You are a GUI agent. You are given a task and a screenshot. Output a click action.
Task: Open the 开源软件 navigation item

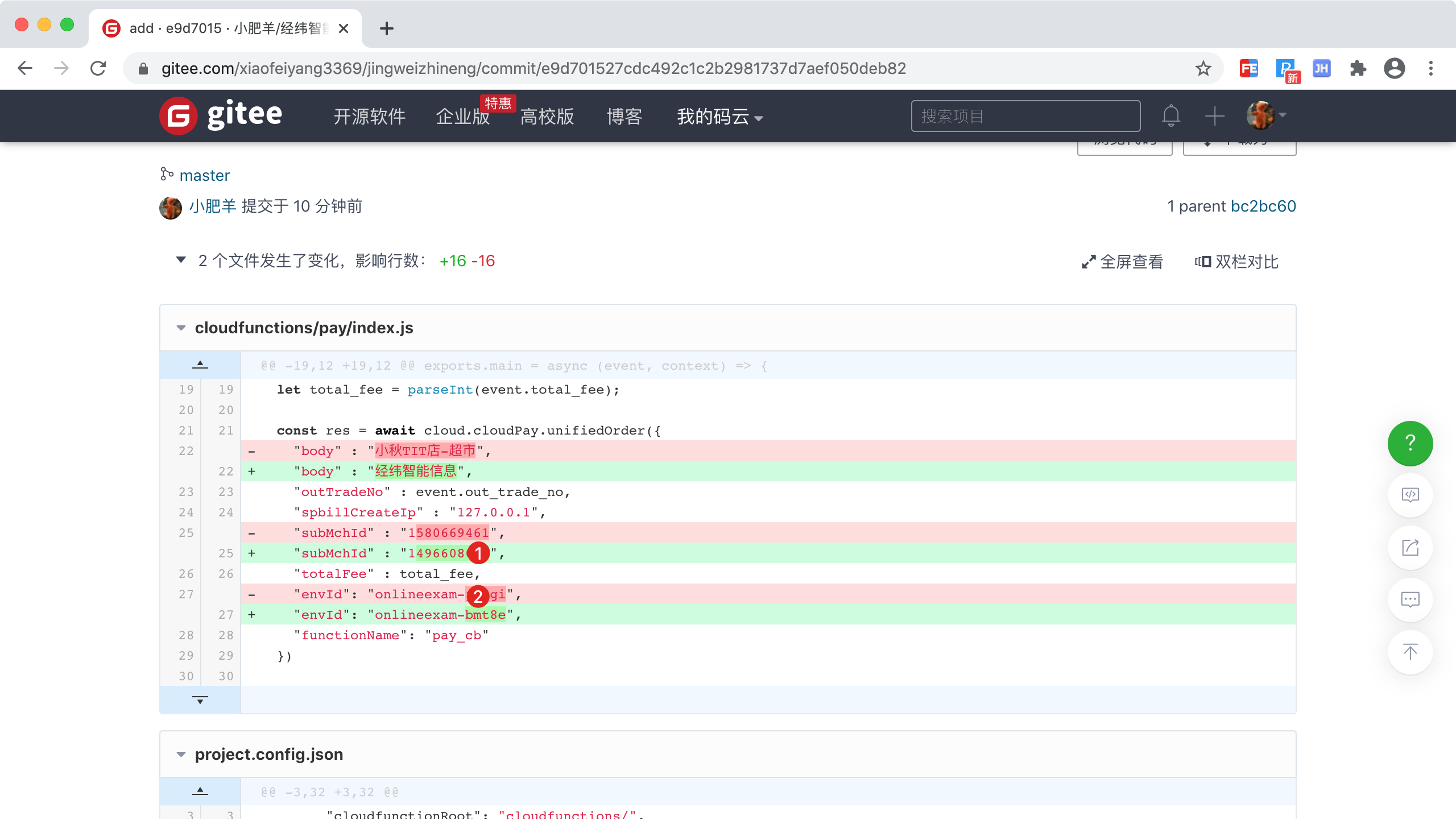click(x=369, y=117)
